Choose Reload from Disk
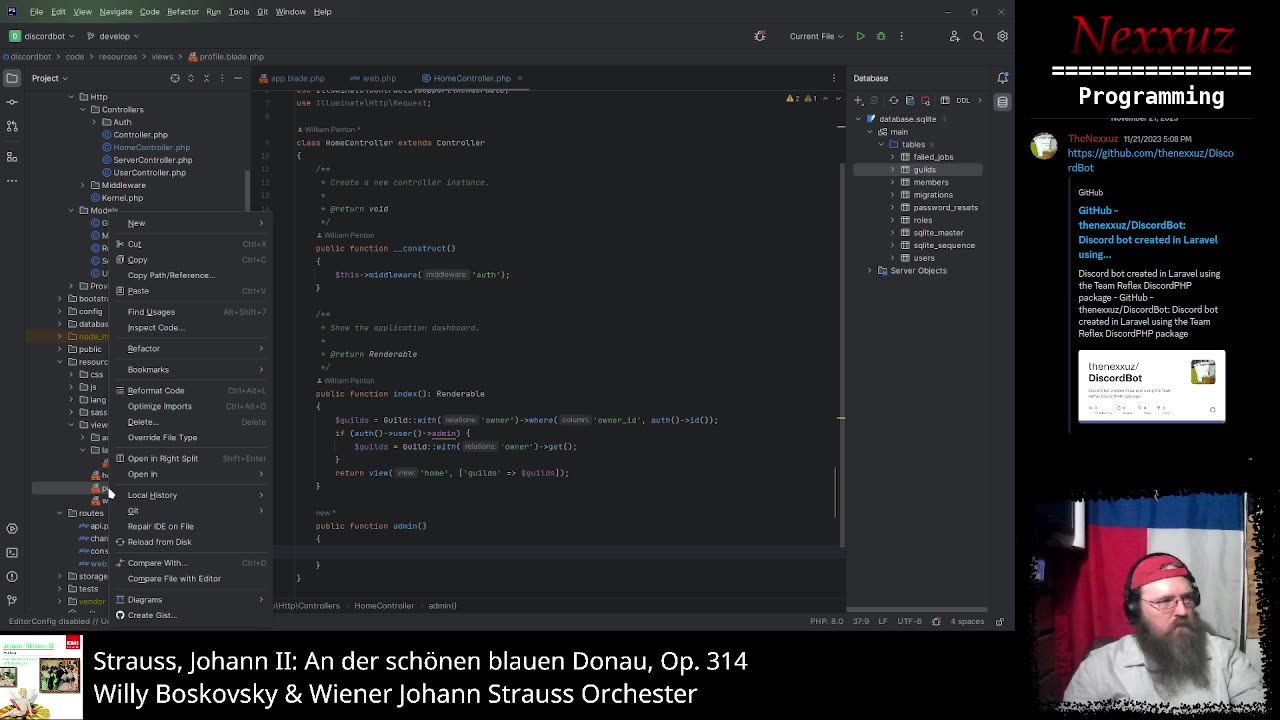The width and height of the screenshot is (1280, 720). point(190,542)
